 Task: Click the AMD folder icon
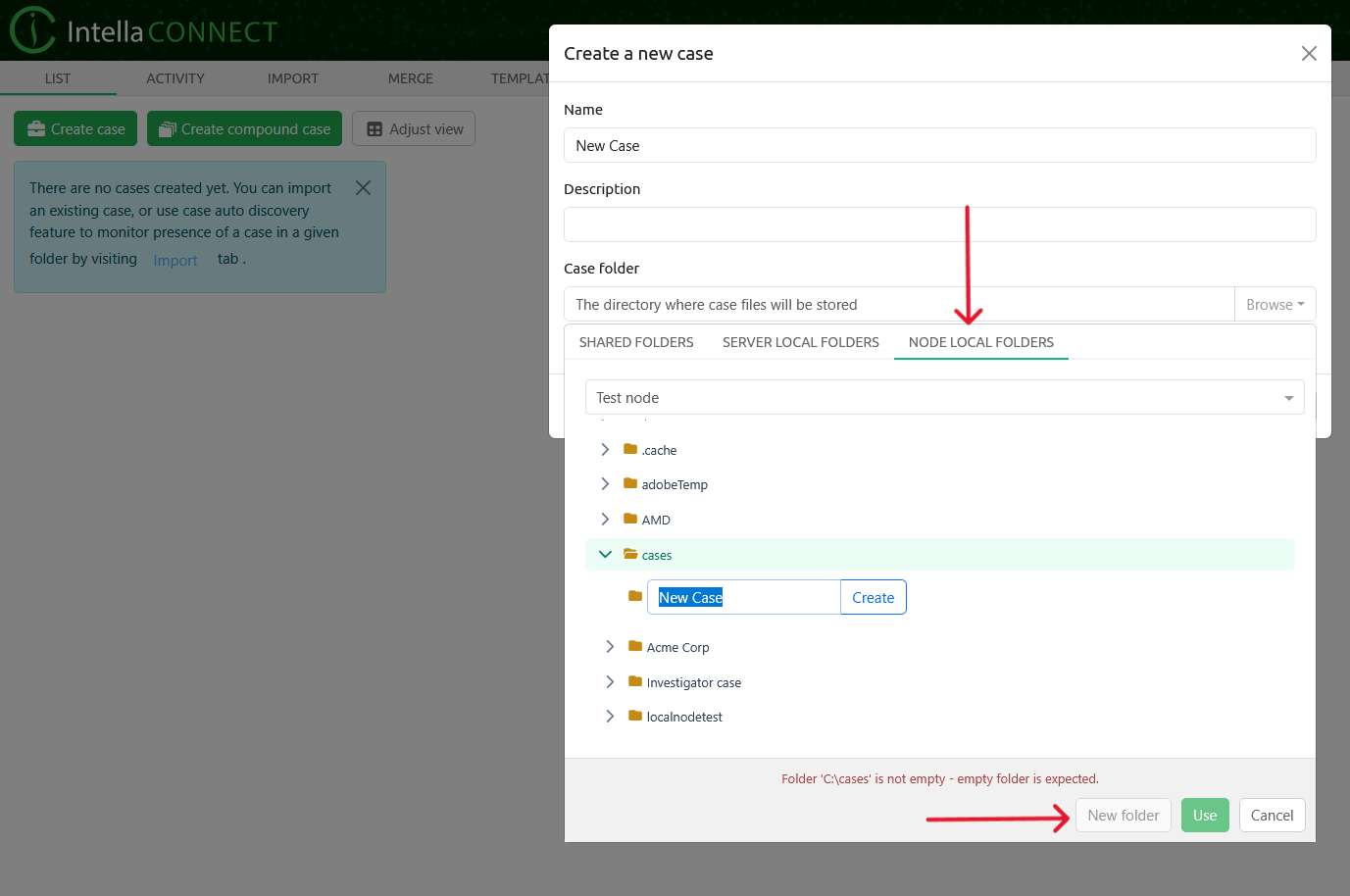pos(630,519)
